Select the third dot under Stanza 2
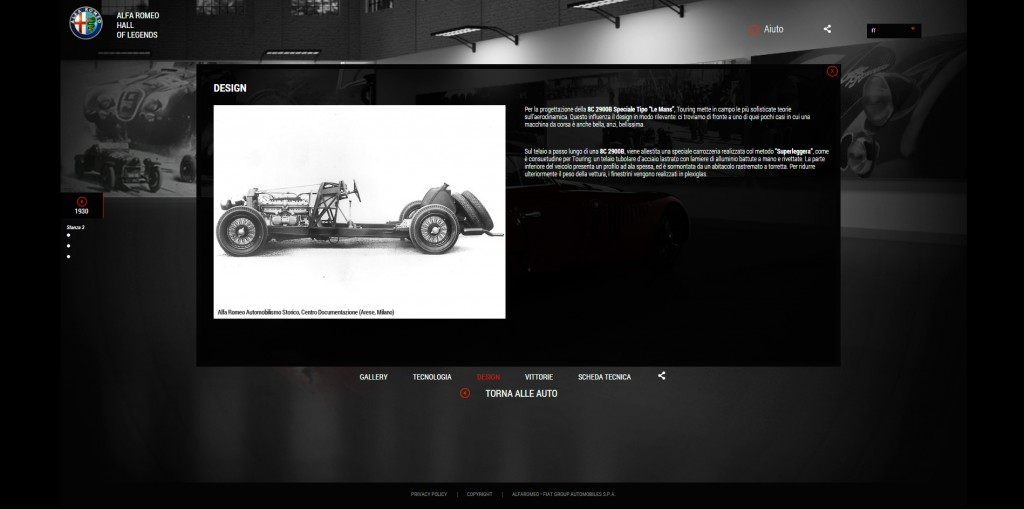The image size is (1024, 509). tap(69, 256)
